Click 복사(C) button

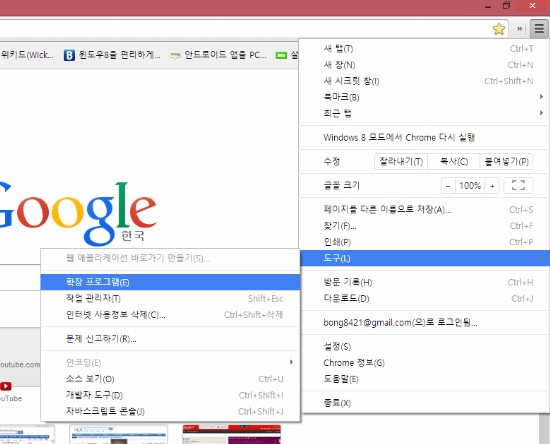pyautogui.click(x=454, y=161)
